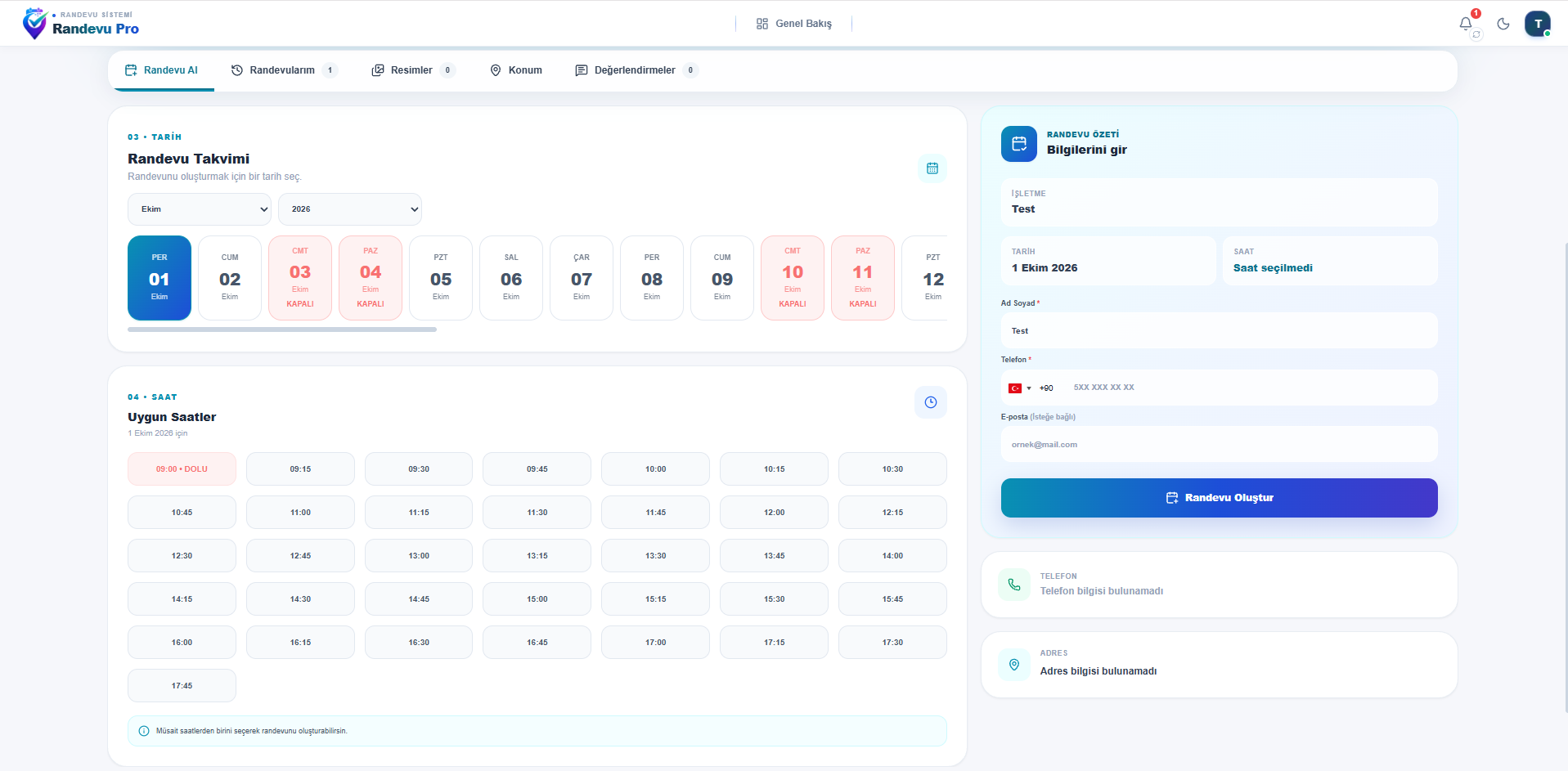View the Değerlendirmeler tab
Screen dimensions: 1568x771
[636, 70]
